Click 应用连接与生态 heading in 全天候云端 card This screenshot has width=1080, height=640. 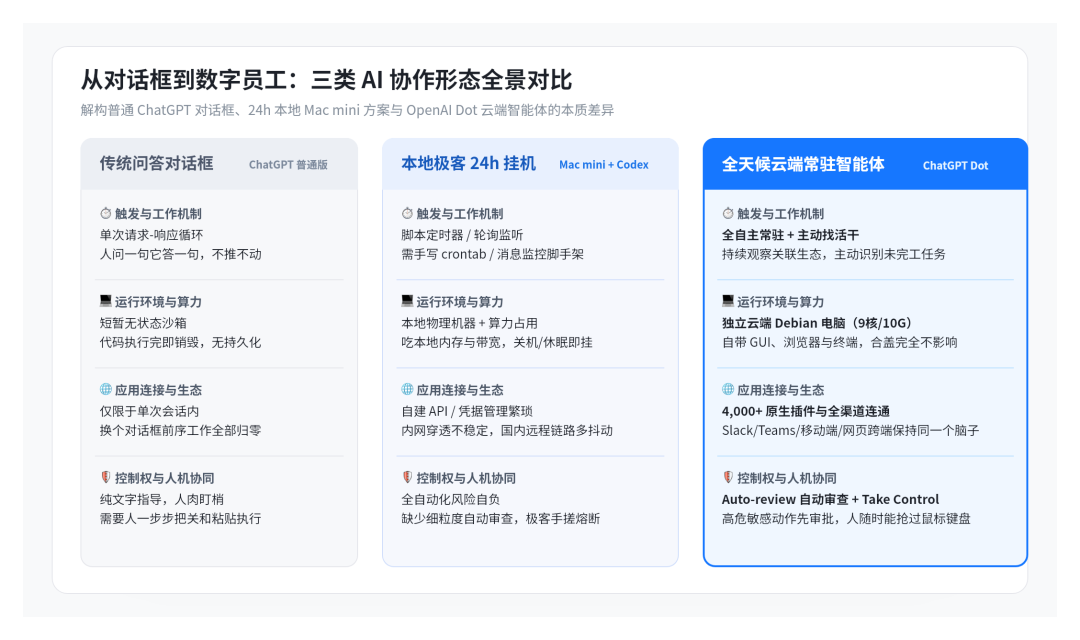point(780,390)
